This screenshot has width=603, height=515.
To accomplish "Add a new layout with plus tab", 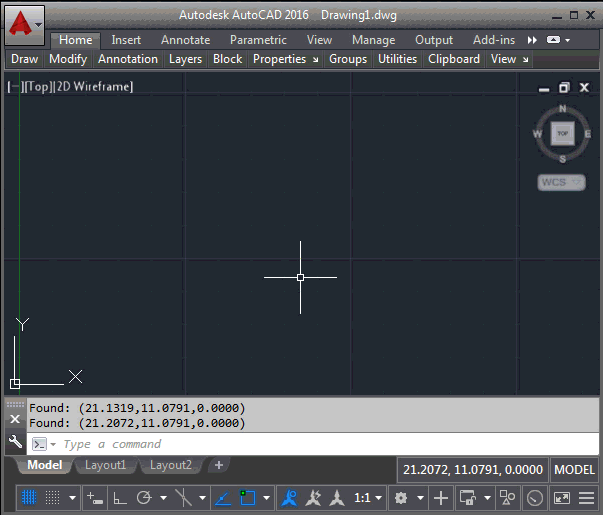I will point(219,465).
